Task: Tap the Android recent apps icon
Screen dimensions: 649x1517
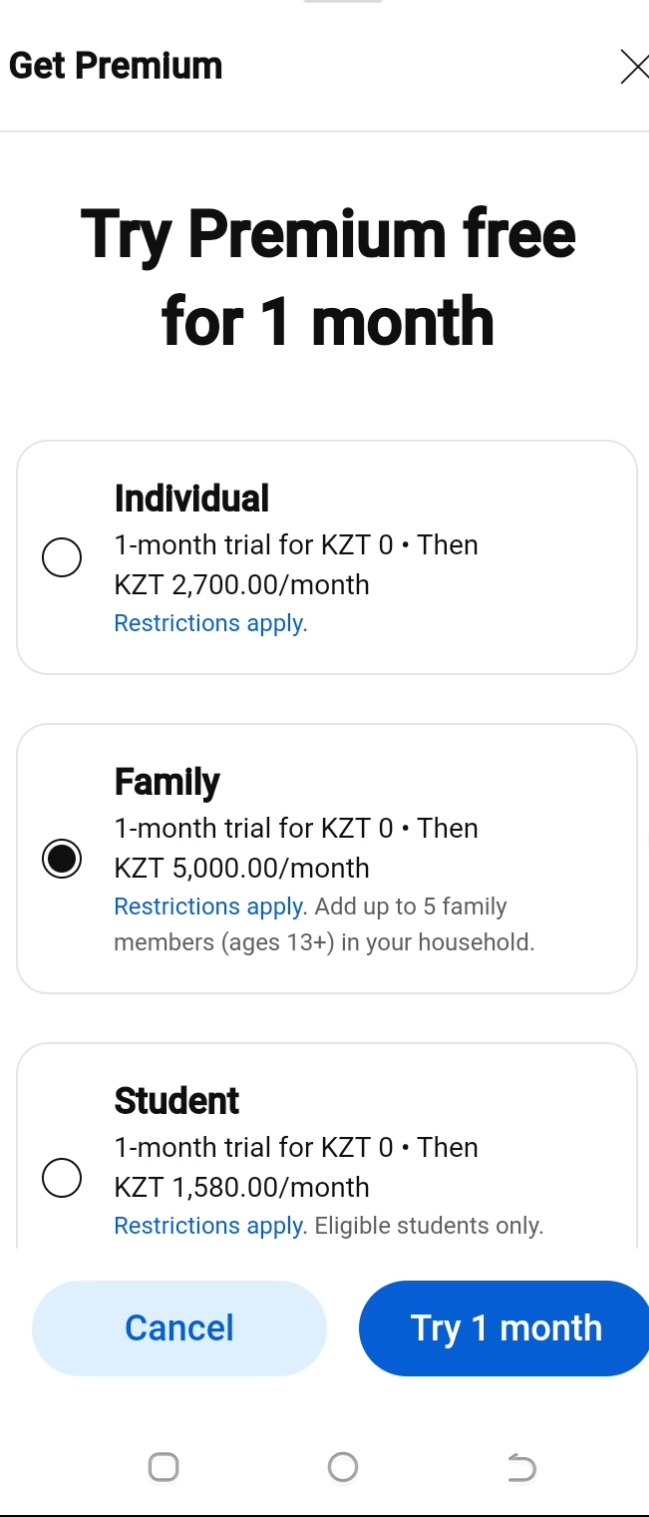Action: [x=163, y=1467]
